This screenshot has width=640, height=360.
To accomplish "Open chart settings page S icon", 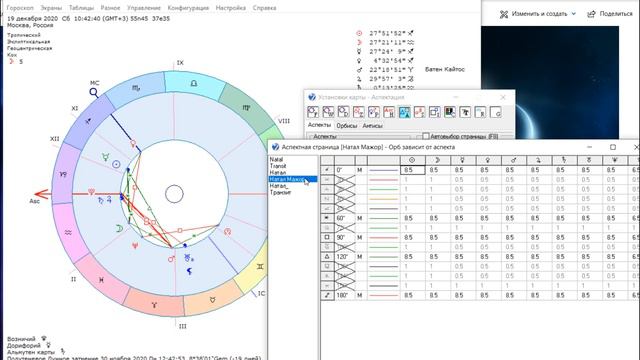I will coord(420,112).
